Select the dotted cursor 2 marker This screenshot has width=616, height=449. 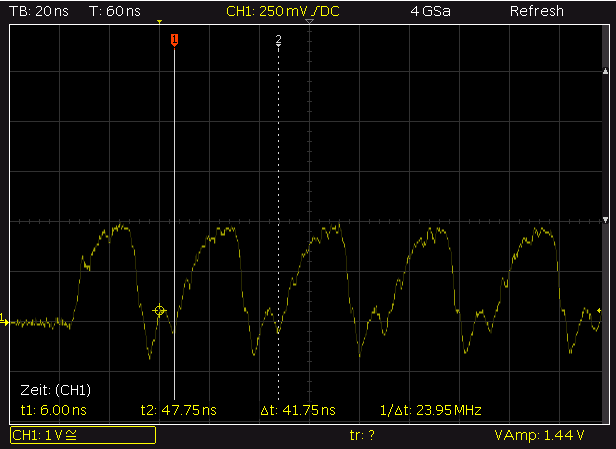point(279,40)
